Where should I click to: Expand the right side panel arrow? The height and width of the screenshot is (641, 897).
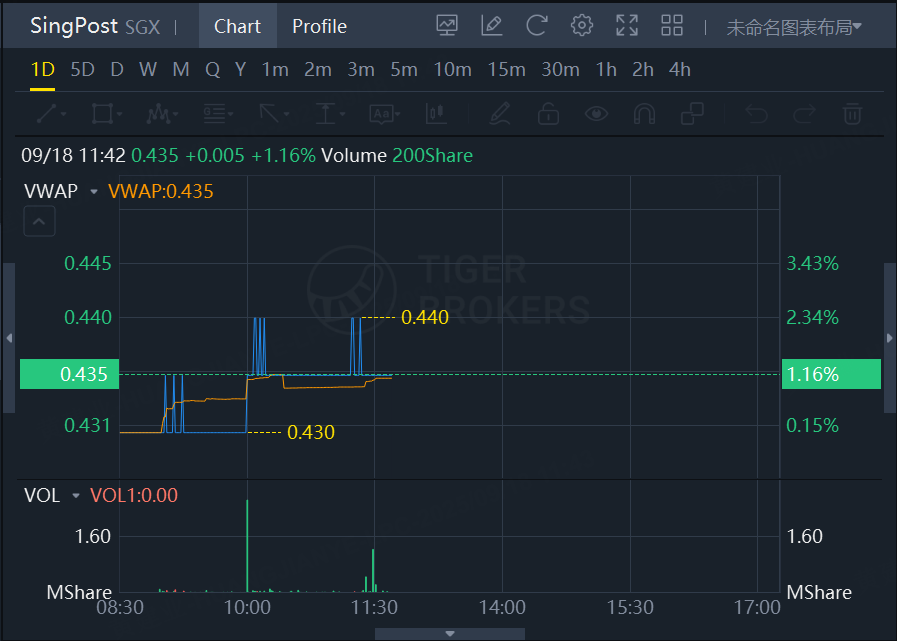[889, 338]
